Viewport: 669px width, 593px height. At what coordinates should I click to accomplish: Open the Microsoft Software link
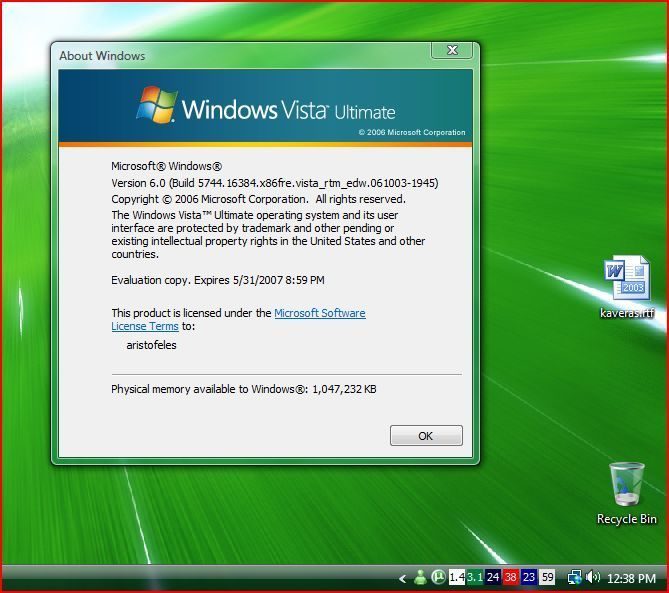pos(320,313)
